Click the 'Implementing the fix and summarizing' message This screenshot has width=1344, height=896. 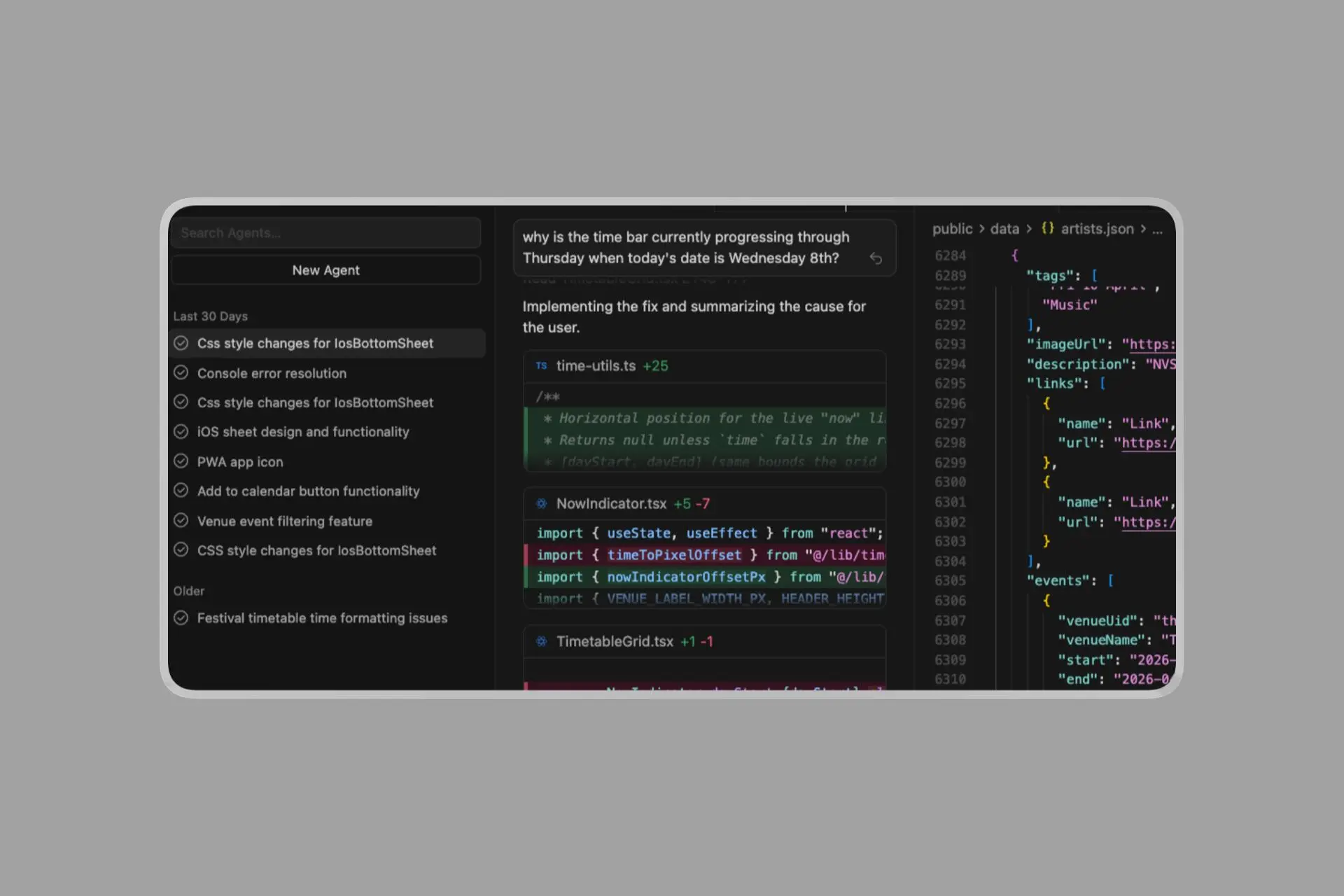(x=694, y=317)
